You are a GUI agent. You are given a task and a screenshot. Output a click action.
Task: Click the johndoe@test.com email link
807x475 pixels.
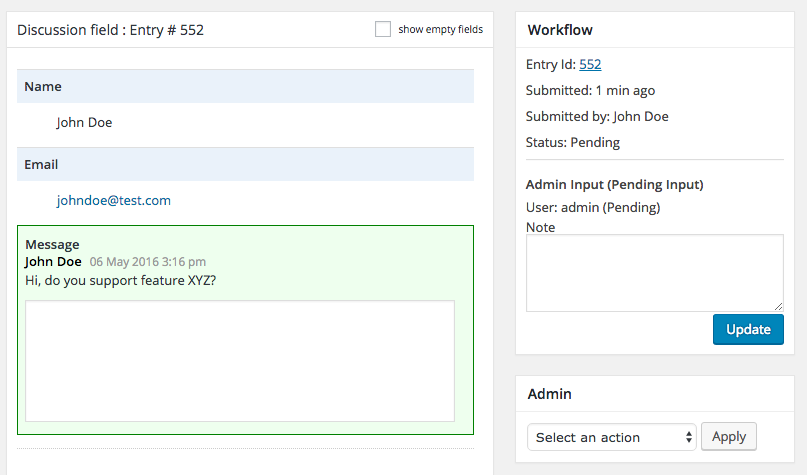(x=114, y=200)
